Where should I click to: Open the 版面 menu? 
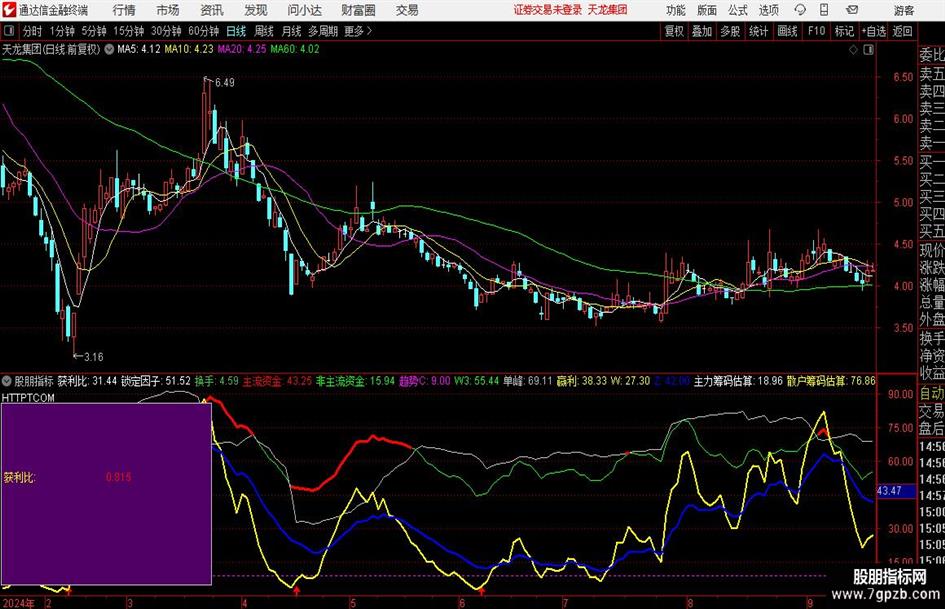(706, 10)
